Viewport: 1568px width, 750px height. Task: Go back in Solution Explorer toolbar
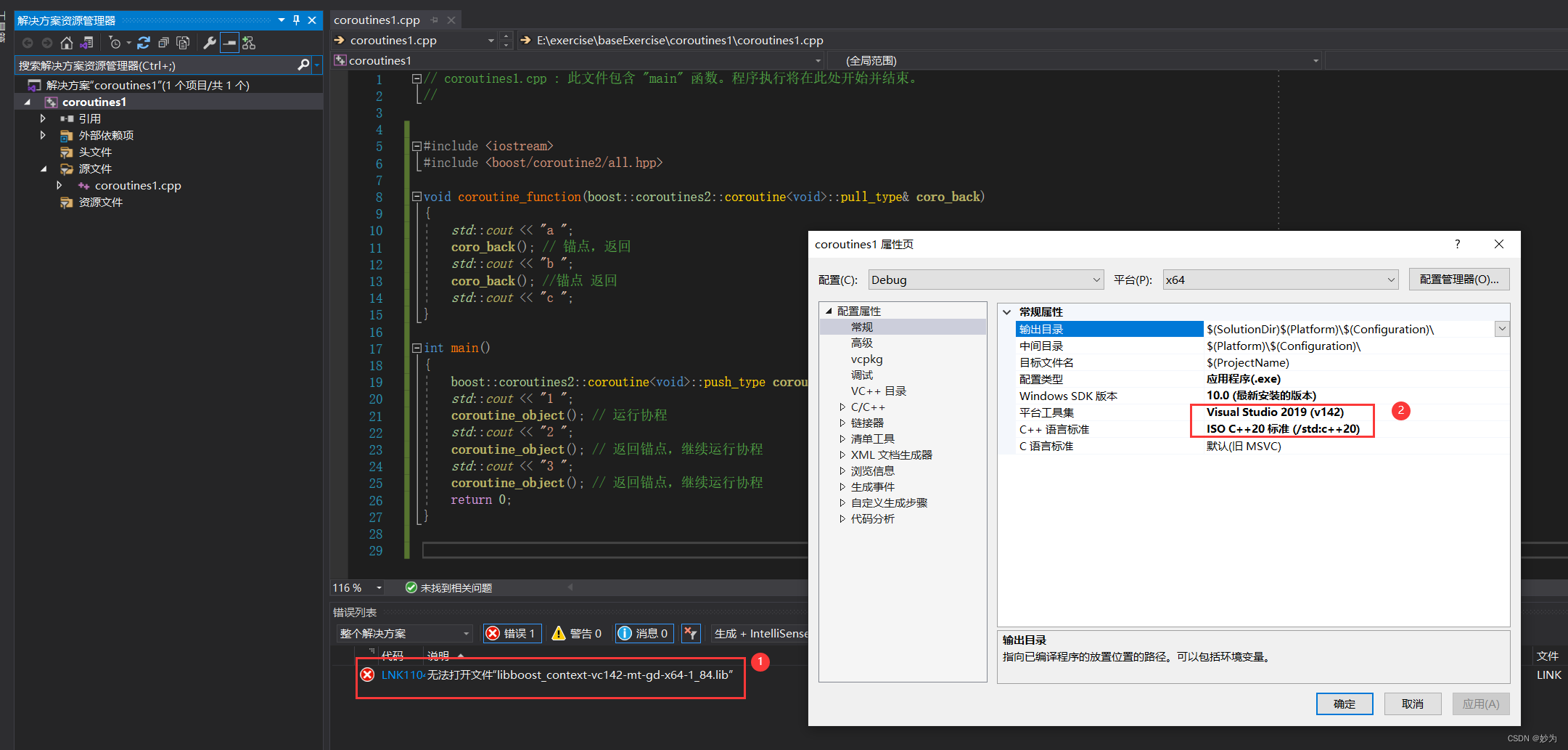tap(28, 43)
